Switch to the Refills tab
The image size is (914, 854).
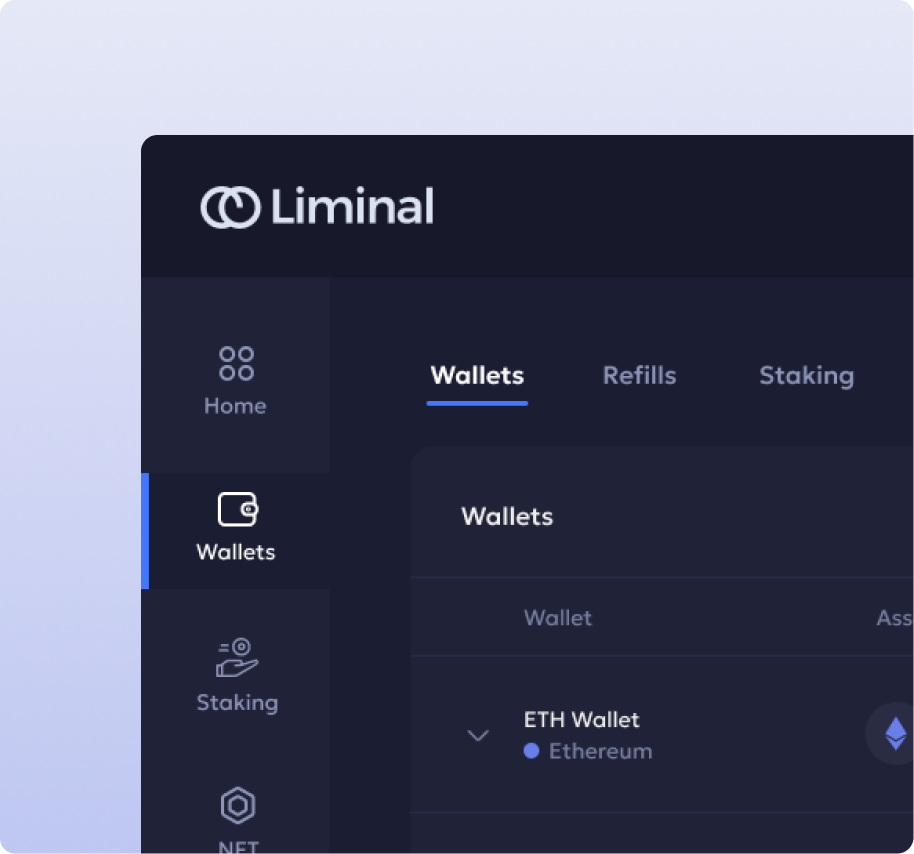(x=639, y=375)
